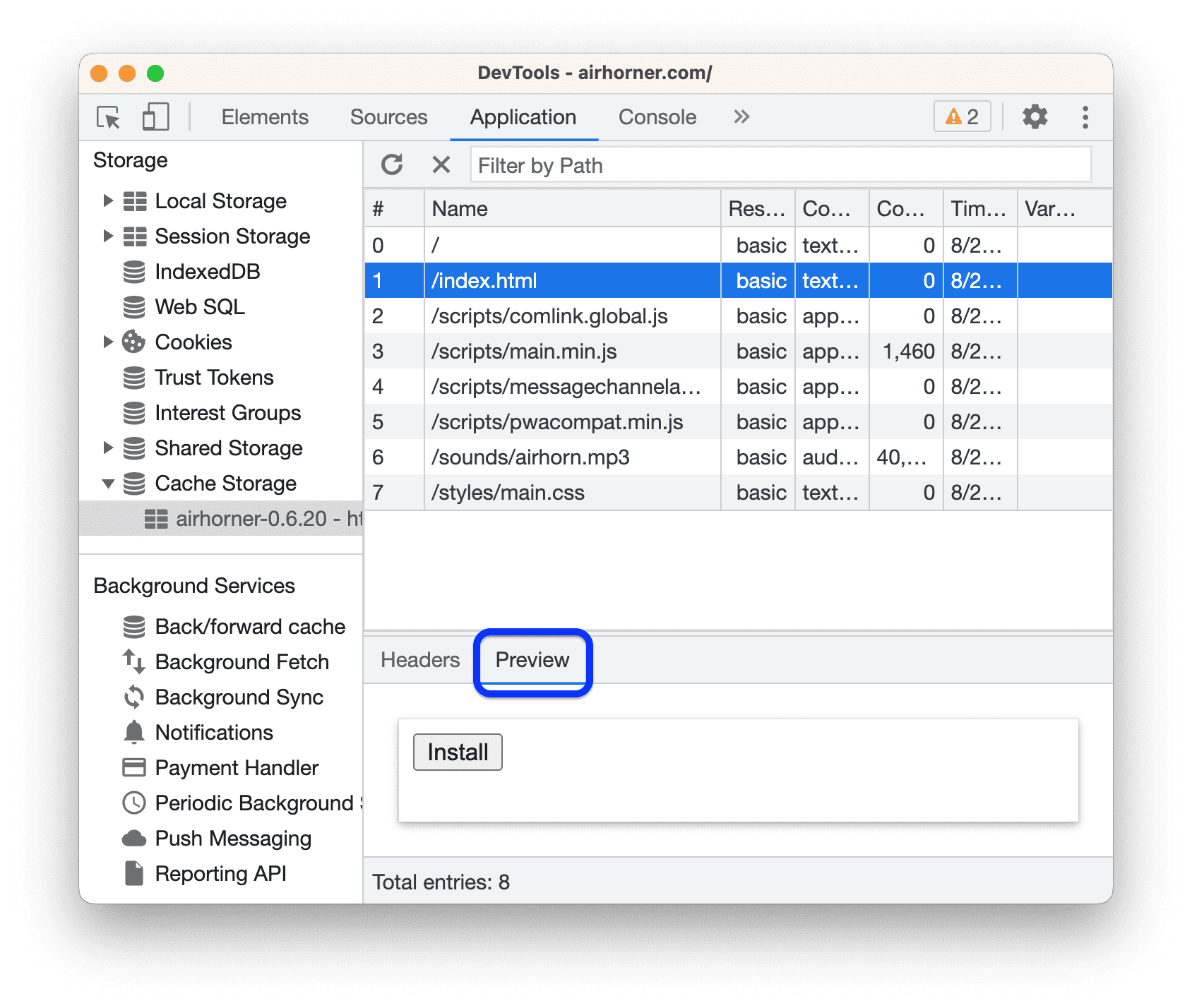Click the Filter by Path field
The width and height of the screenshot is (1192, 1008).
pos(777,165)
